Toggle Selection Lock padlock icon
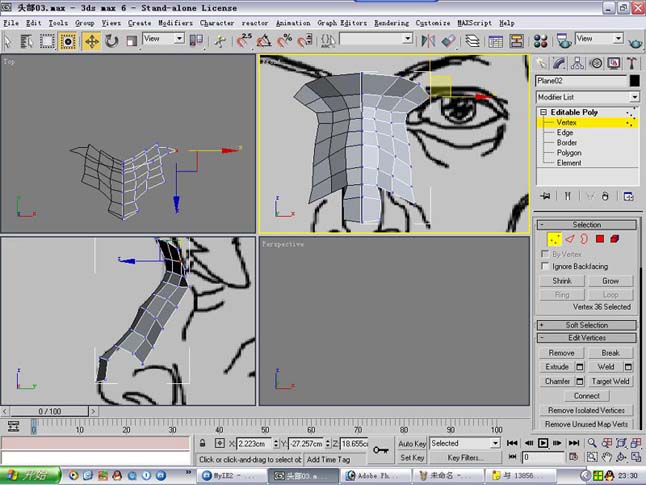 [x=202, y=443]
